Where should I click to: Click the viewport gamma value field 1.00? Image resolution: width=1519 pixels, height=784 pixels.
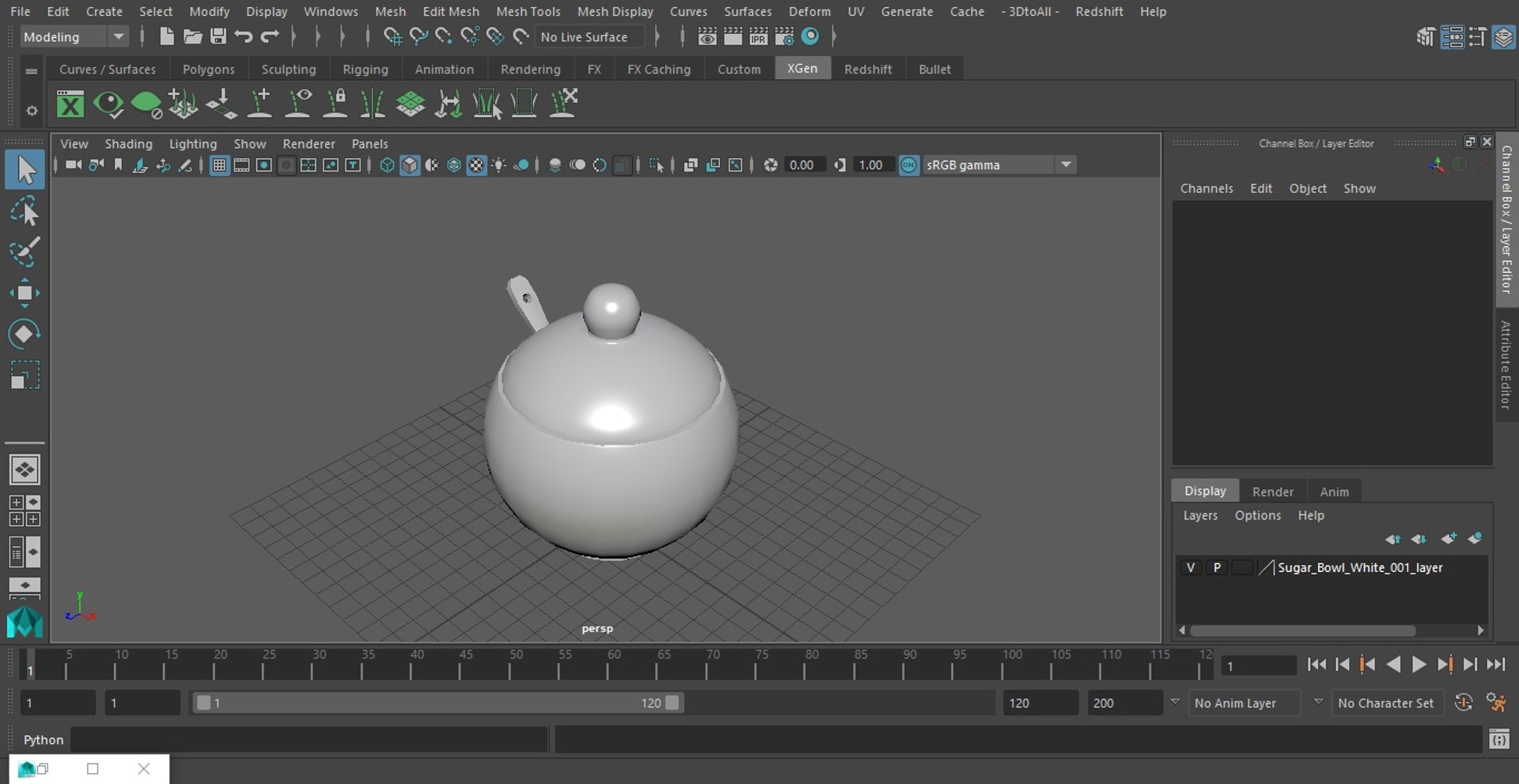[x=872, y=165]
